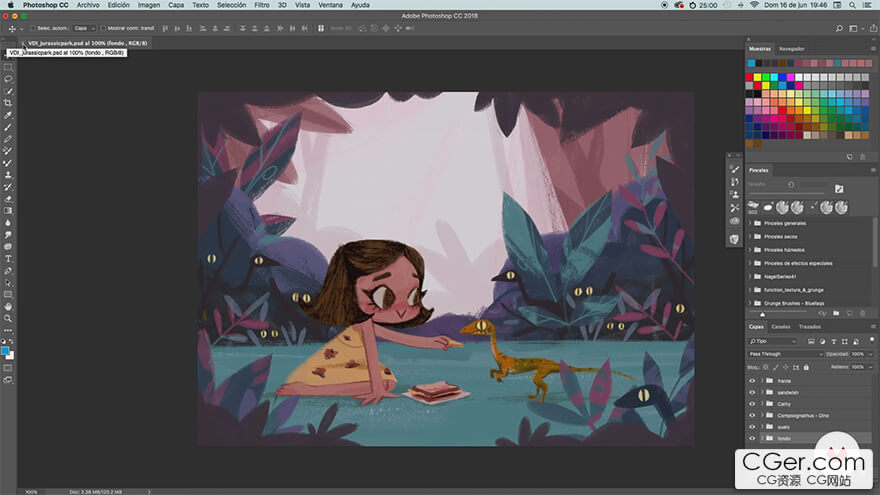Hide the Cathy layer group
880x495 pixels.
click(x=752, y=404)
